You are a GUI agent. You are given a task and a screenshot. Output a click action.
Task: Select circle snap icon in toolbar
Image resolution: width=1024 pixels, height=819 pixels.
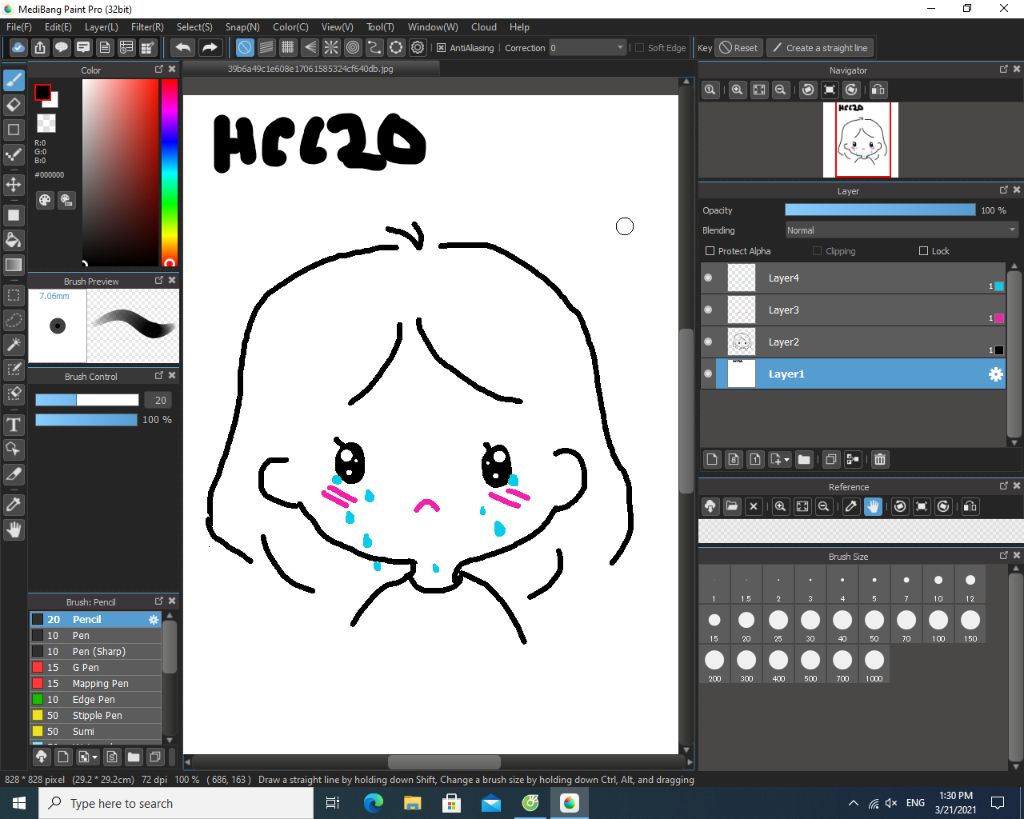pos(353,48)
